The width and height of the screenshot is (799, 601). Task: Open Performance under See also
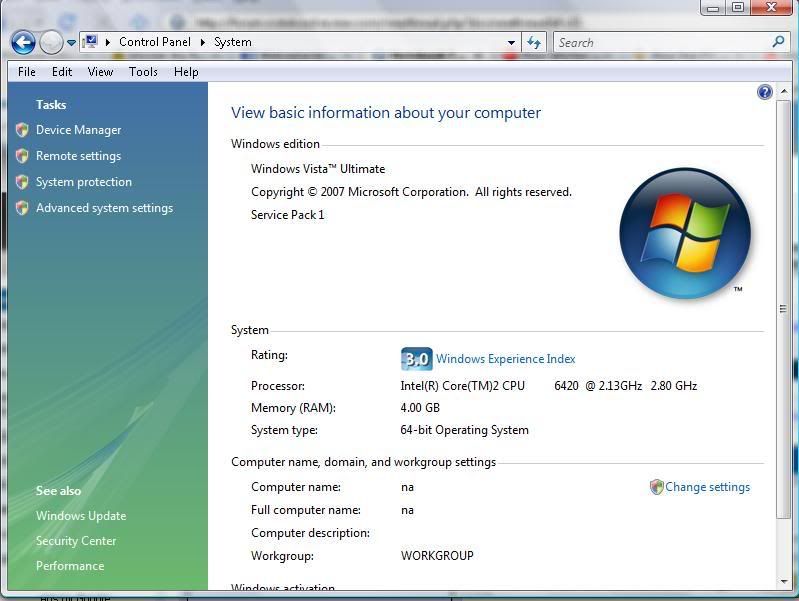tap(70, 566)
